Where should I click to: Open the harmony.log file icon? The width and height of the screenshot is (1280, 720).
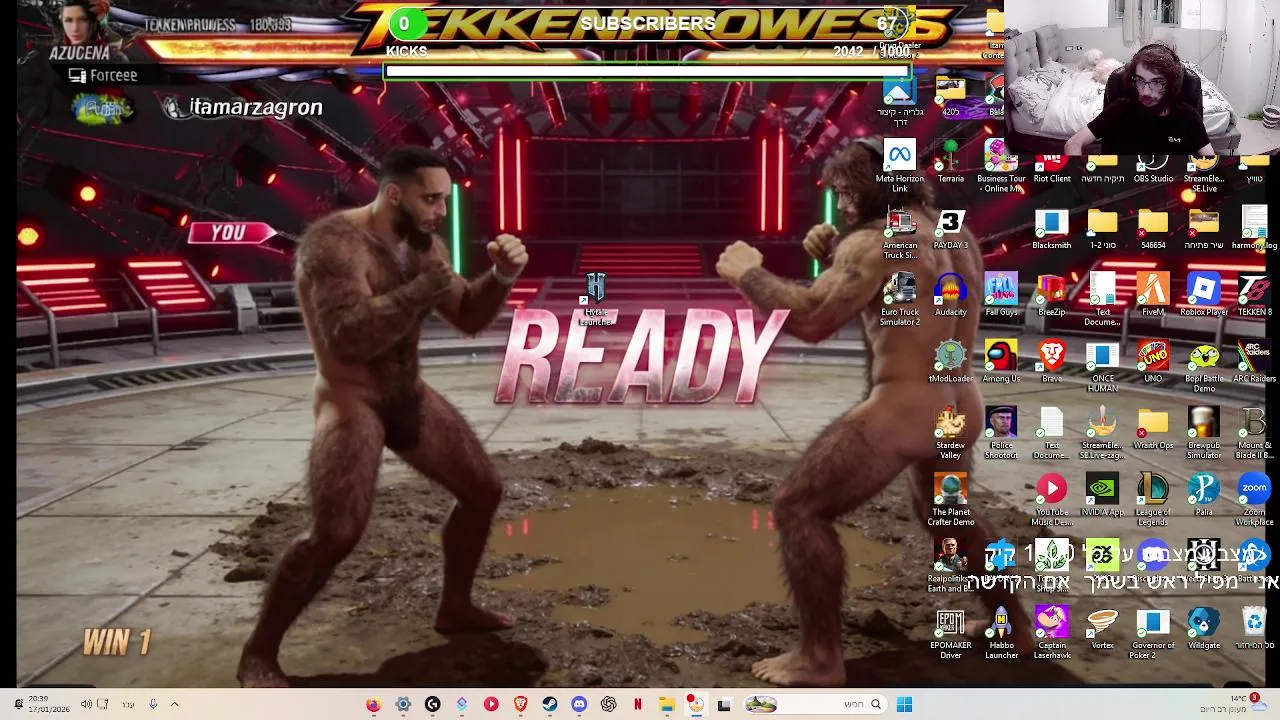click(x=1254, y=229)
